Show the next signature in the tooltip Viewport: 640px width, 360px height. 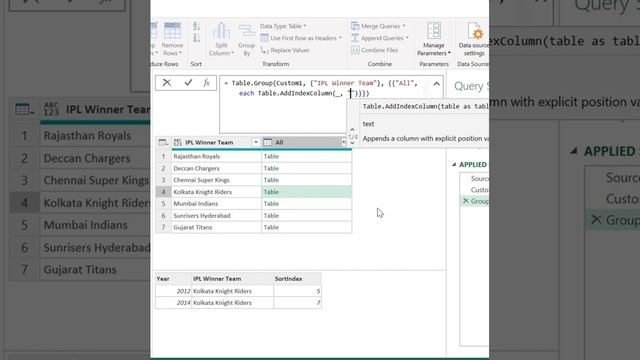(x=352, y=143)
